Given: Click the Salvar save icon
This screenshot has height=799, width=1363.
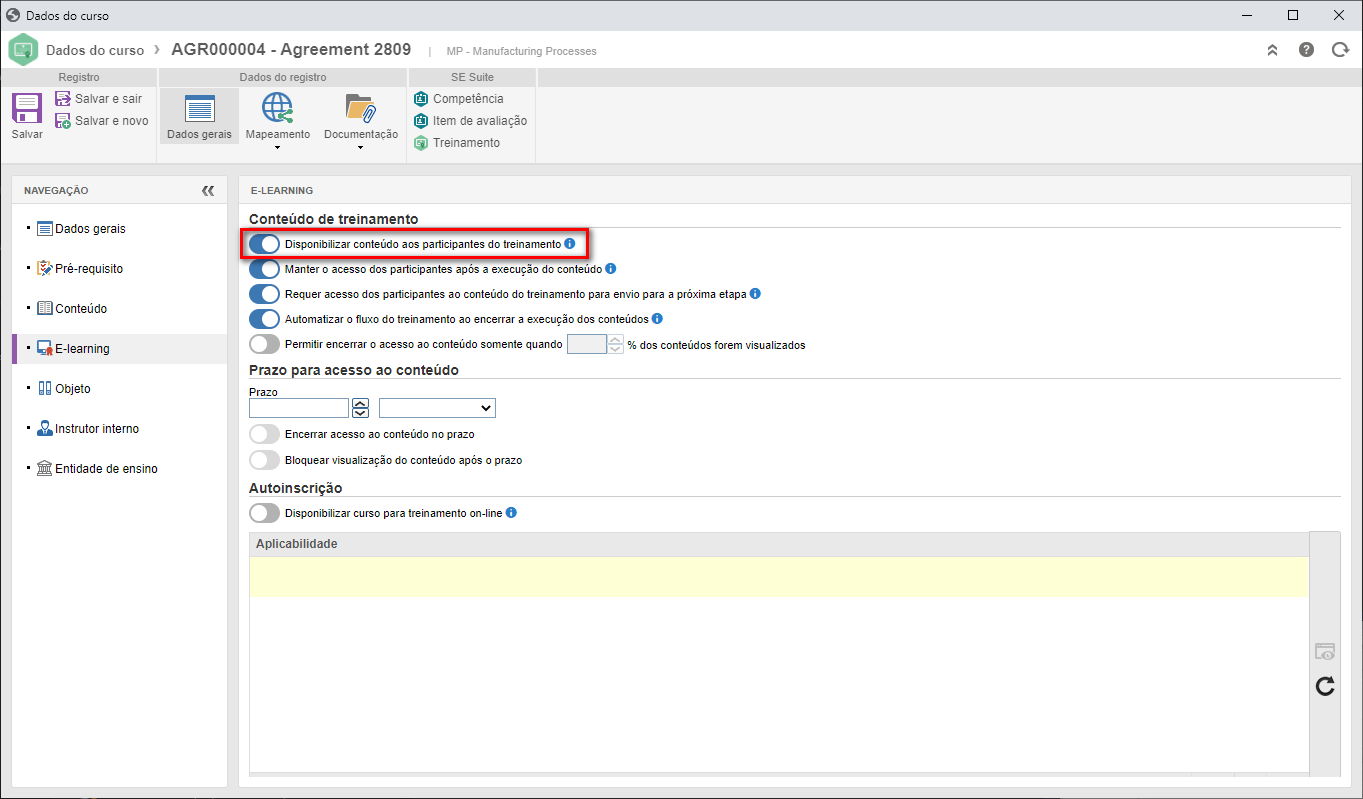Looking at the screenshot, I should (x=27, y=108).
